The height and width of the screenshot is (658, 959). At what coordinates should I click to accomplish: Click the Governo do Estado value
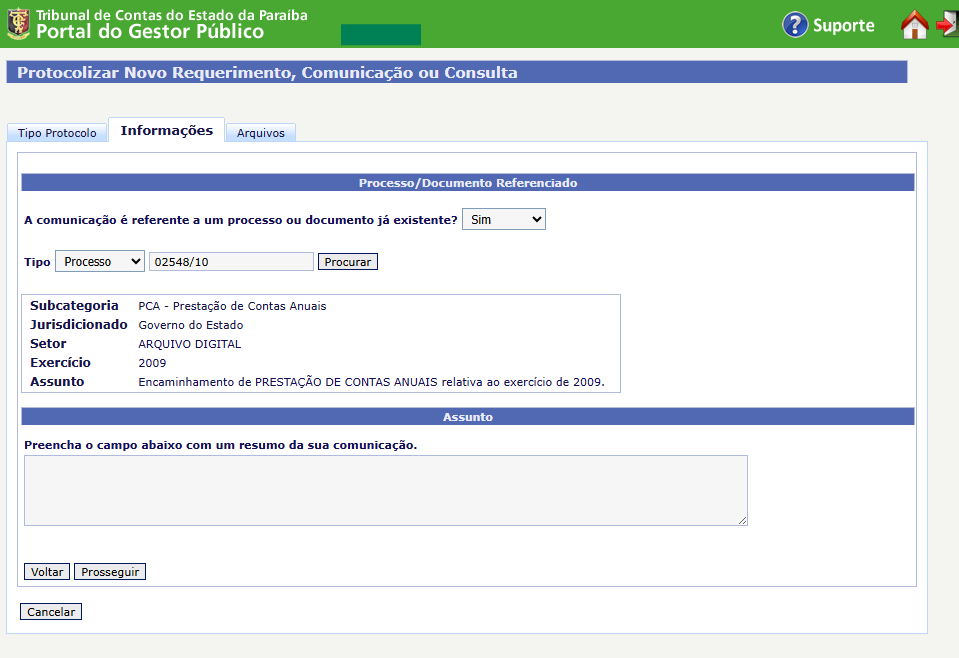click(x=191, y=325)
